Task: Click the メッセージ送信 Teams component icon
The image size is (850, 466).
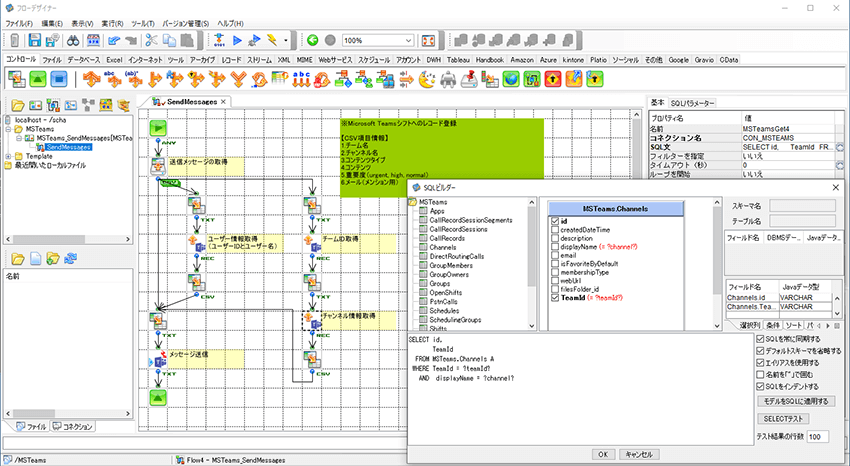Action: [x=158, y=359]
